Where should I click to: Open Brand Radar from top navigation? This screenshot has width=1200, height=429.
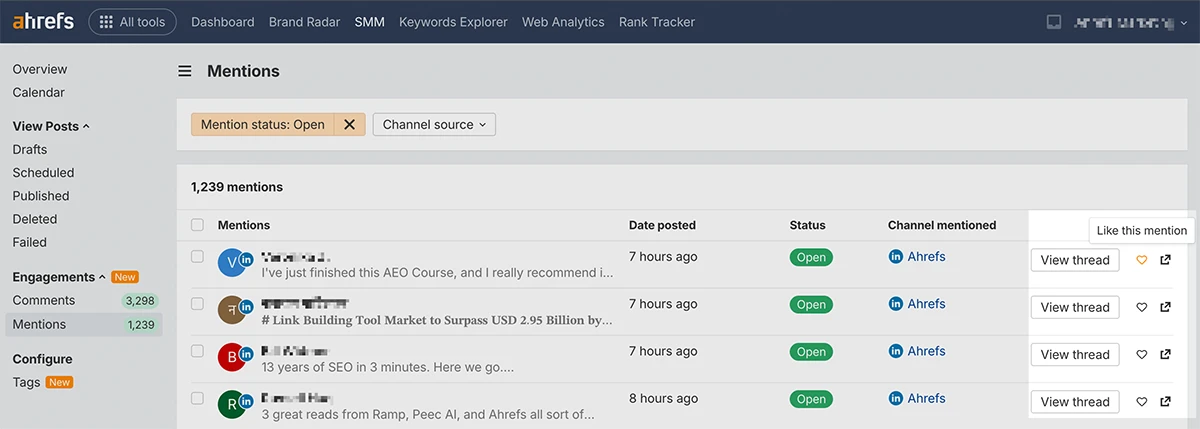304,22
